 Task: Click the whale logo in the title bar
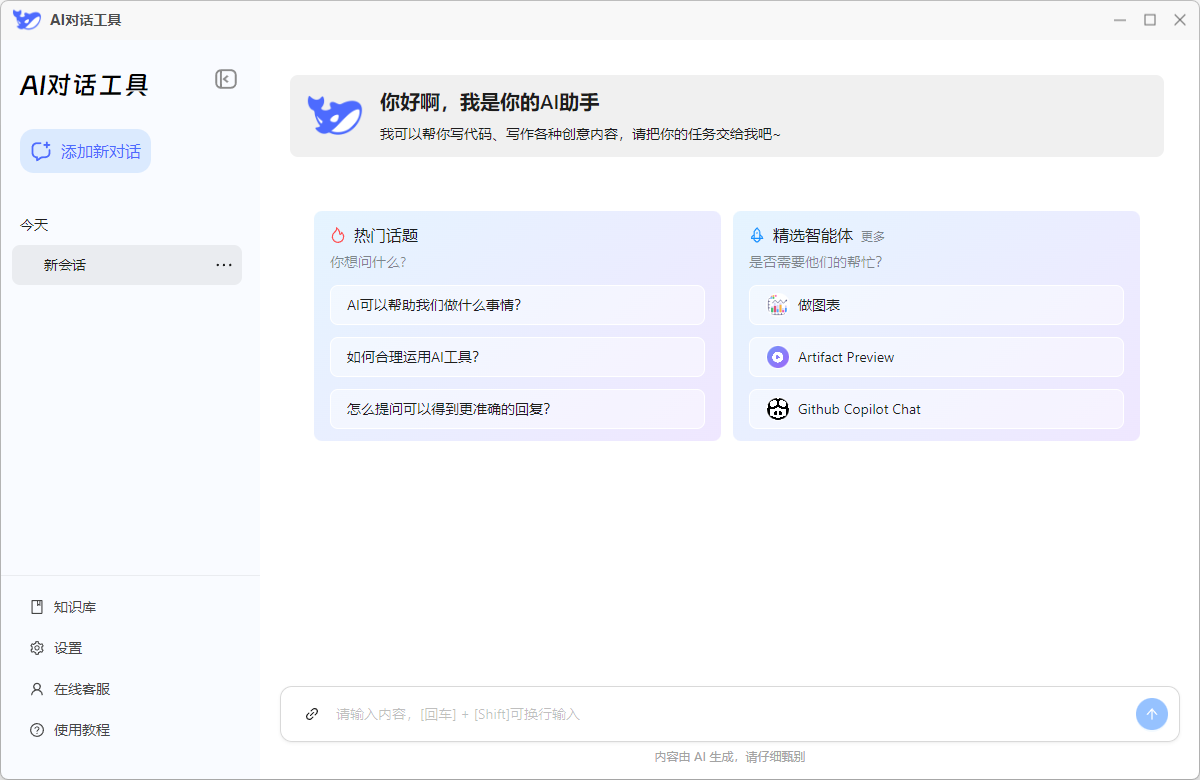pos(27,19)
